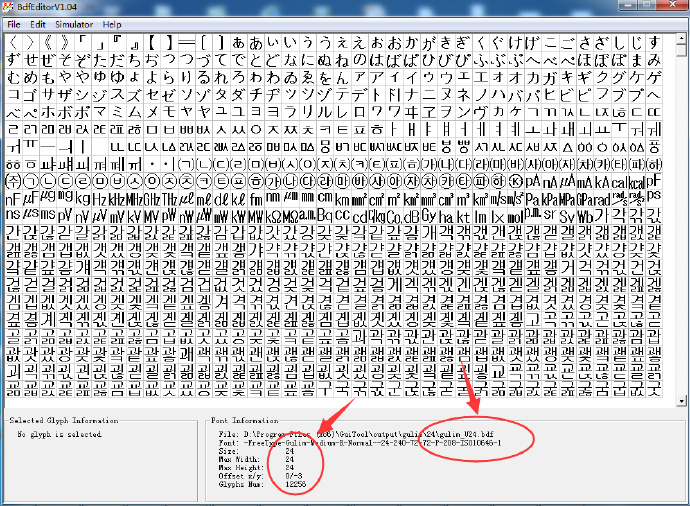The image size is (690, 506).
Task: Select the hiragana ん glyph
Action: click(x=341, y=77)
